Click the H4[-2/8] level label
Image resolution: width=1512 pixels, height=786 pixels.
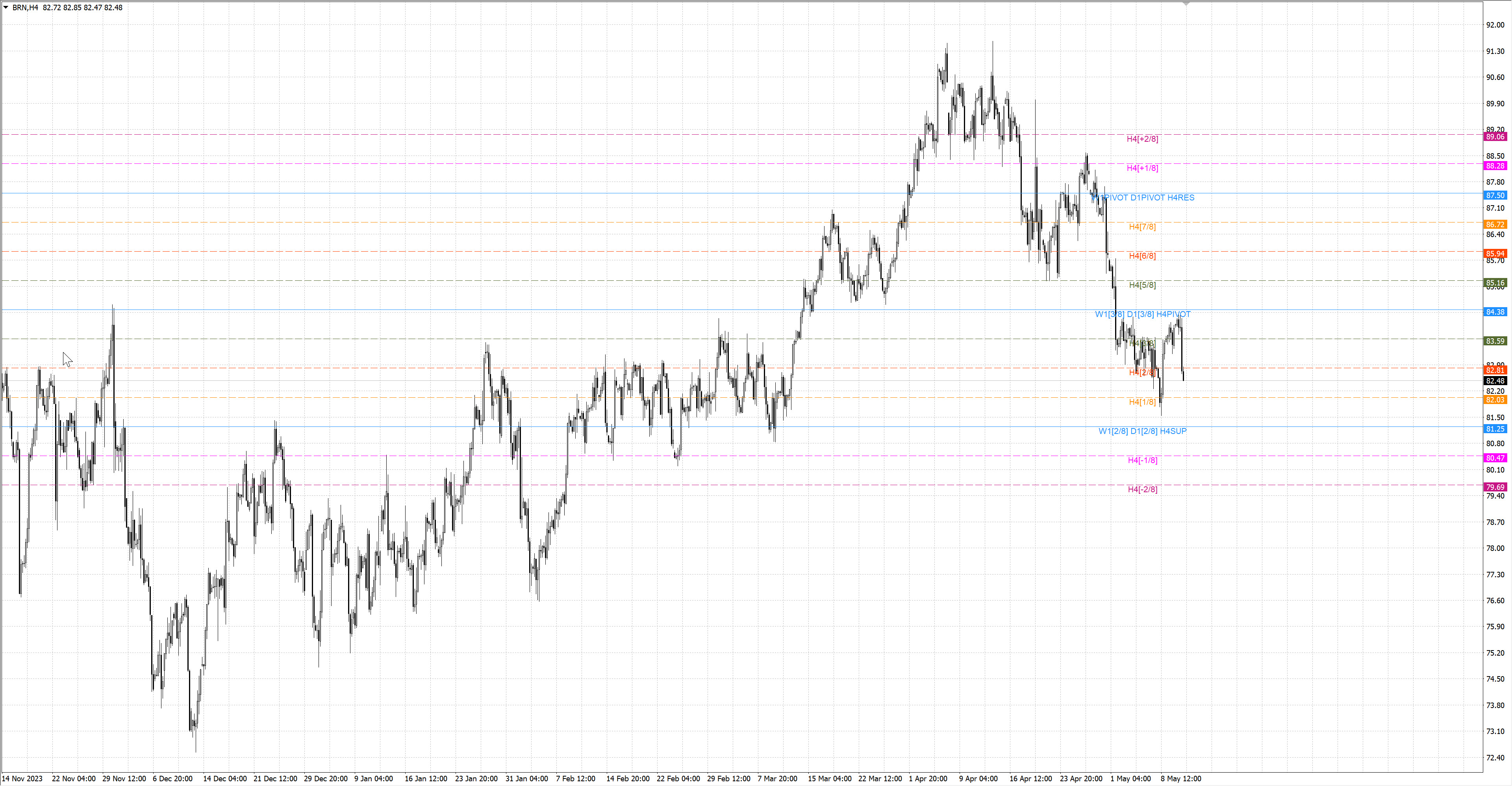(1142, 489)
